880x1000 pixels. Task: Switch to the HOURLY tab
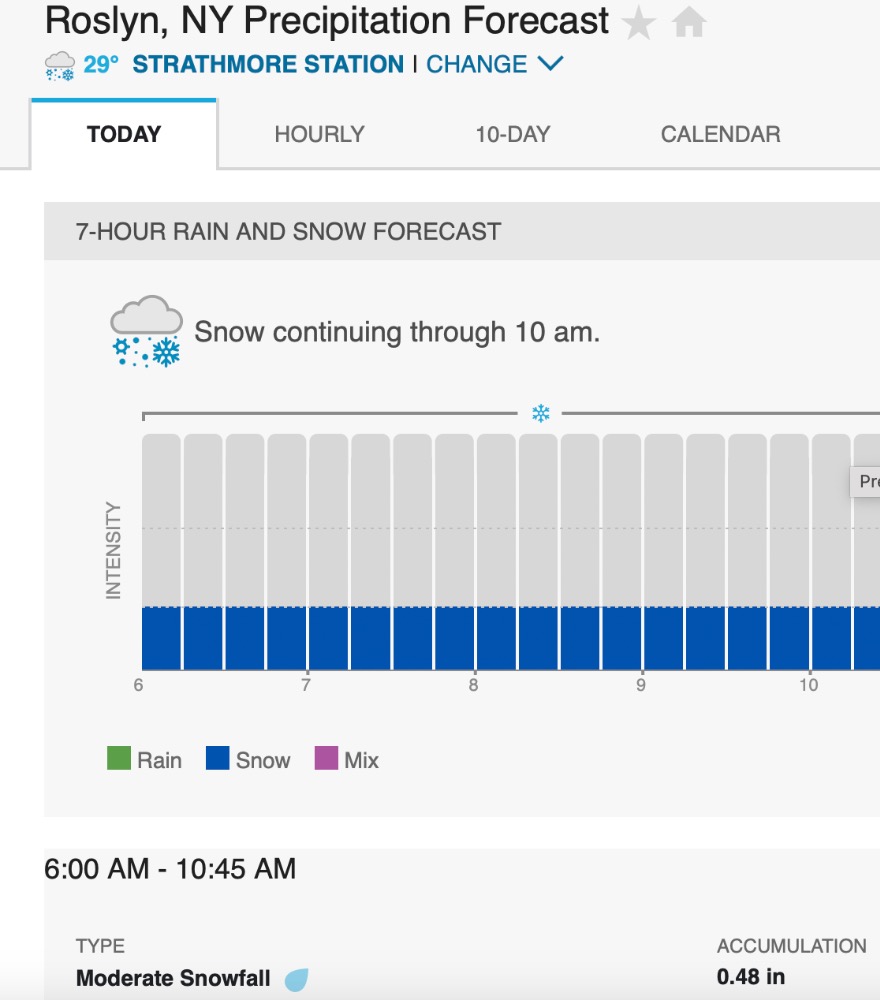tap(319, 134)
